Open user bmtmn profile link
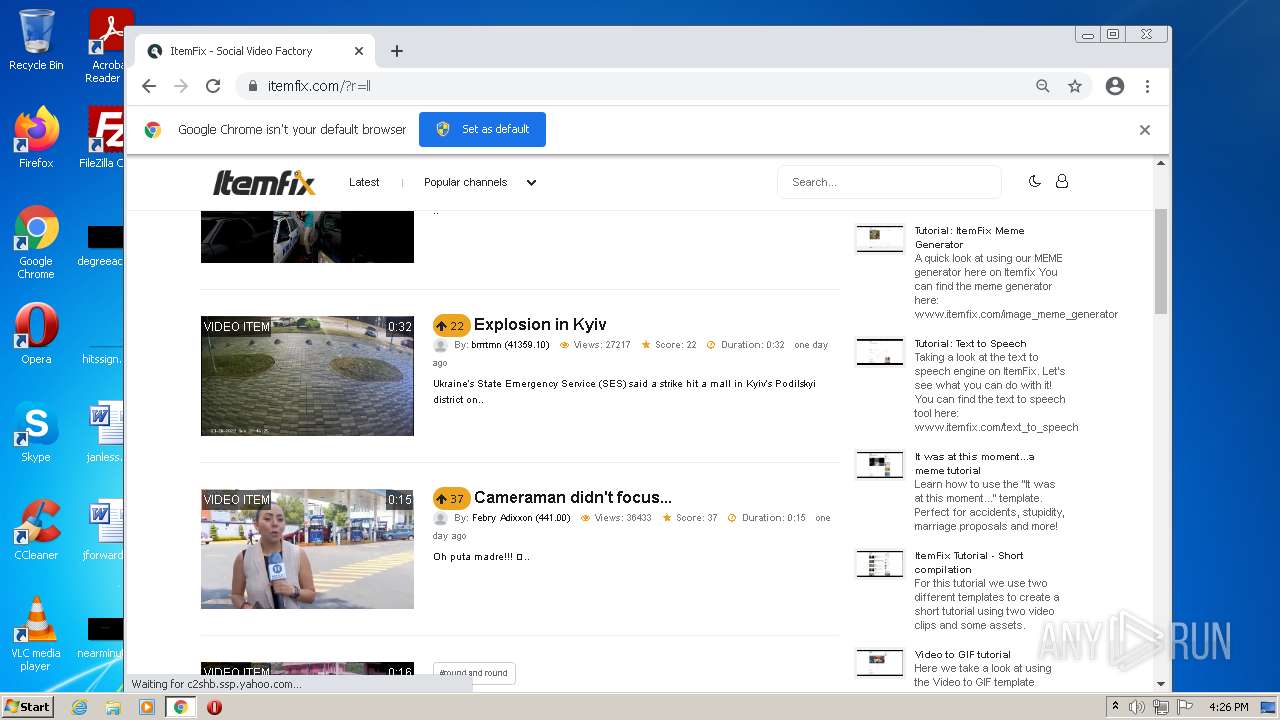The height and width of the screenshot is (720, 1280). point(510,345)
